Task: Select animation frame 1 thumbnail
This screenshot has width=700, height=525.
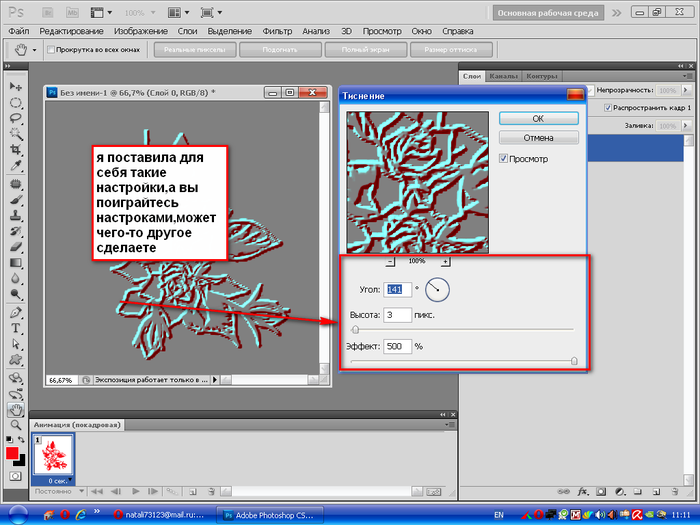Action: pos(53,455)
